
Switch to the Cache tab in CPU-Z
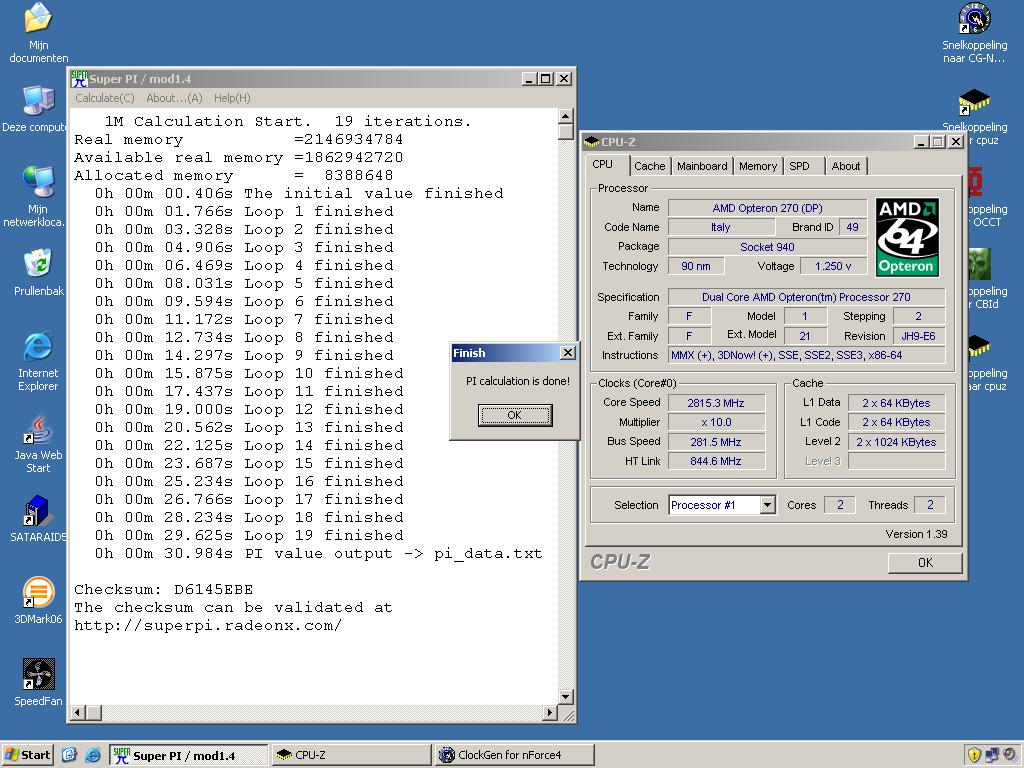click(649, 166)
